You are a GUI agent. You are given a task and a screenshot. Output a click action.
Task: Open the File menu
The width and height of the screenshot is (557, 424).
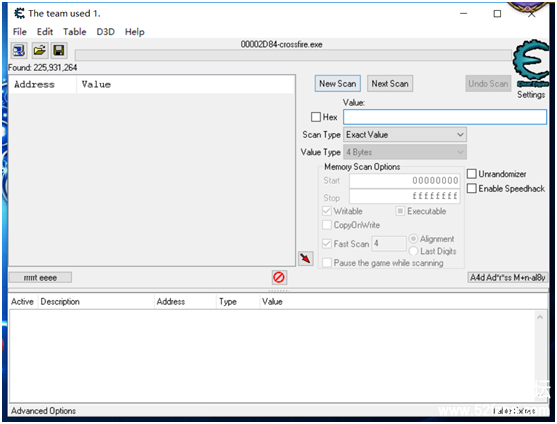[x=20, y=32]
